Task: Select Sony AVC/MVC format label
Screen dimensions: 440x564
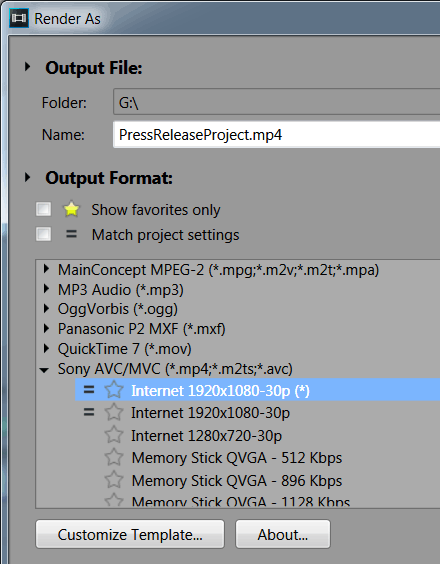Action: point(175,369)
